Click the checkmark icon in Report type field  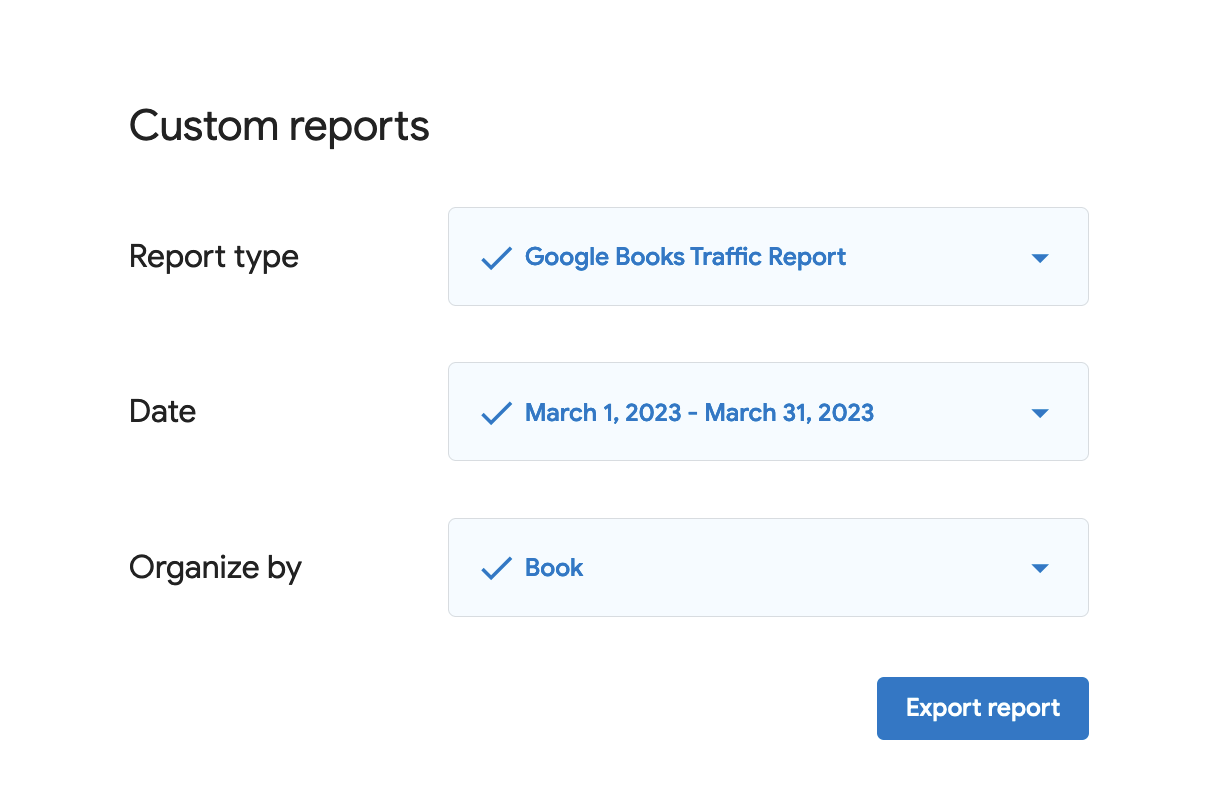tap(496, 258)
